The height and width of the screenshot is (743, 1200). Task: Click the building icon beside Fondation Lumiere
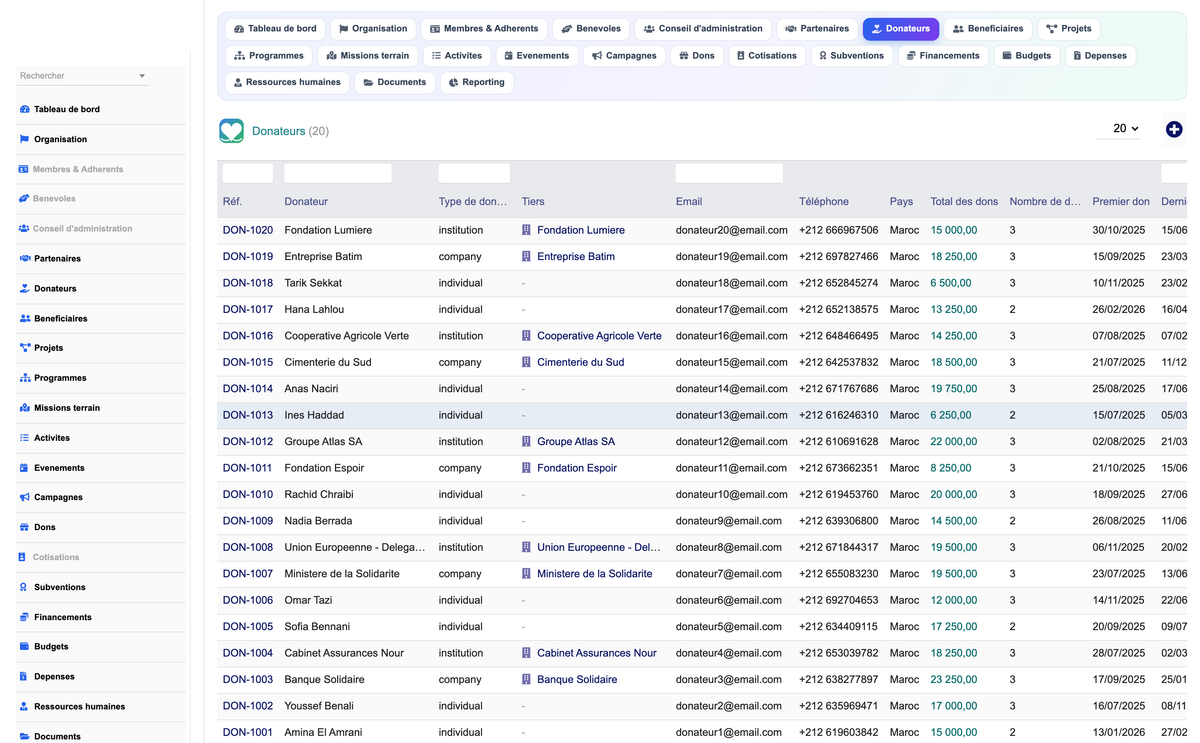526,230
